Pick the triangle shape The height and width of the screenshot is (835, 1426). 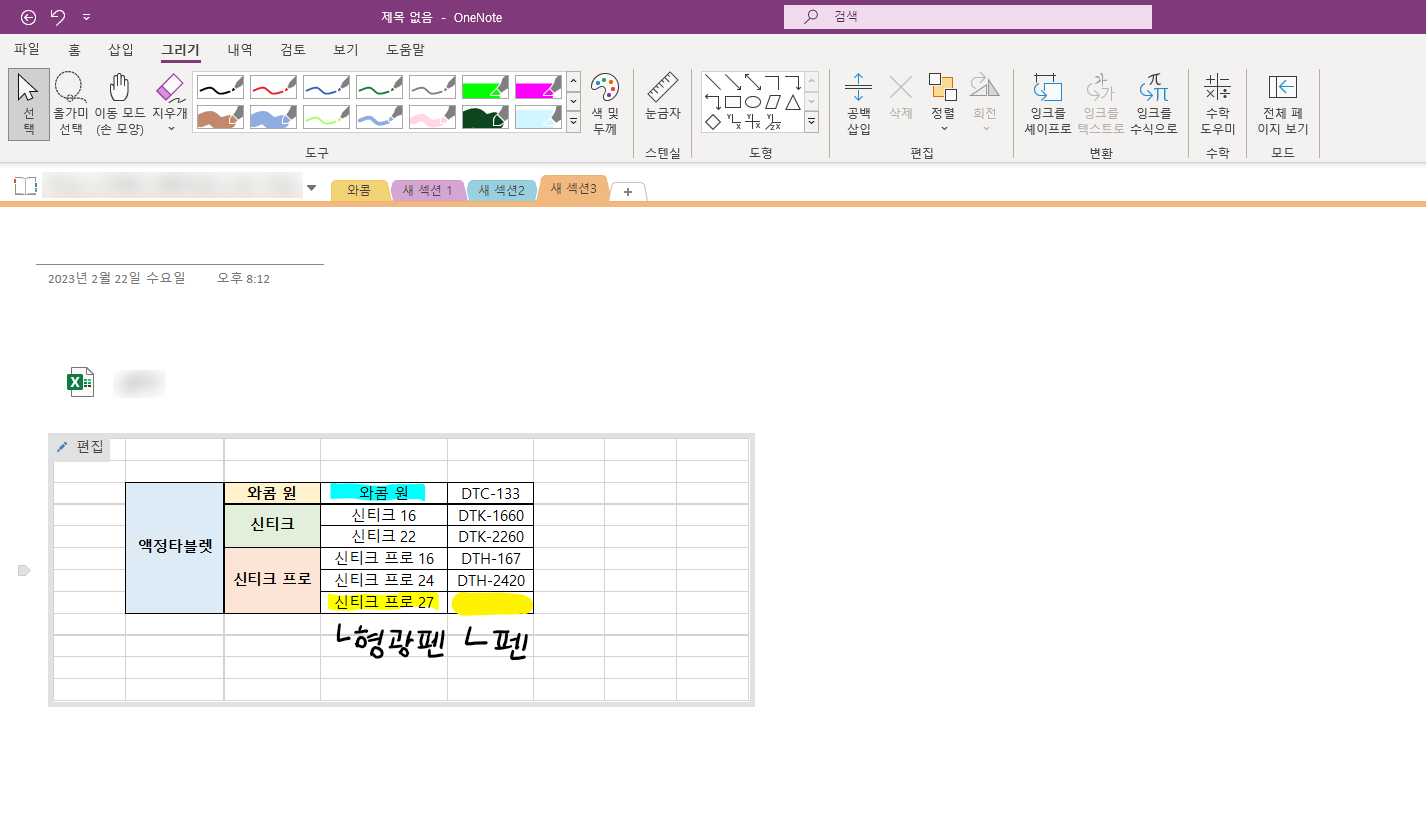click(x=792, y=102)
